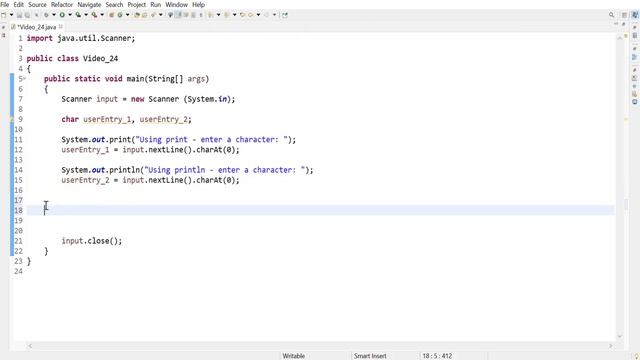640x360 pixels.
Task: Open the File menu
Action: pos(4,4)
